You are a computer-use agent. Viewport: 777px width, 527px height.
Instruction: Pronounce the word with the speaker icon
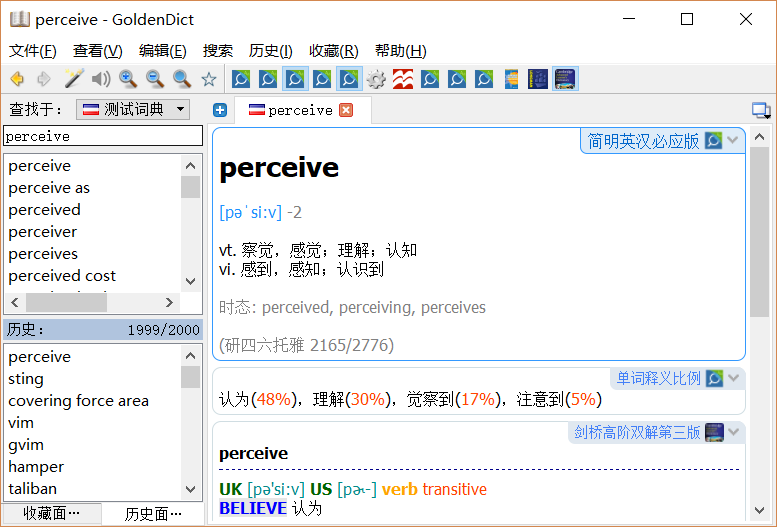click(101, 79)
